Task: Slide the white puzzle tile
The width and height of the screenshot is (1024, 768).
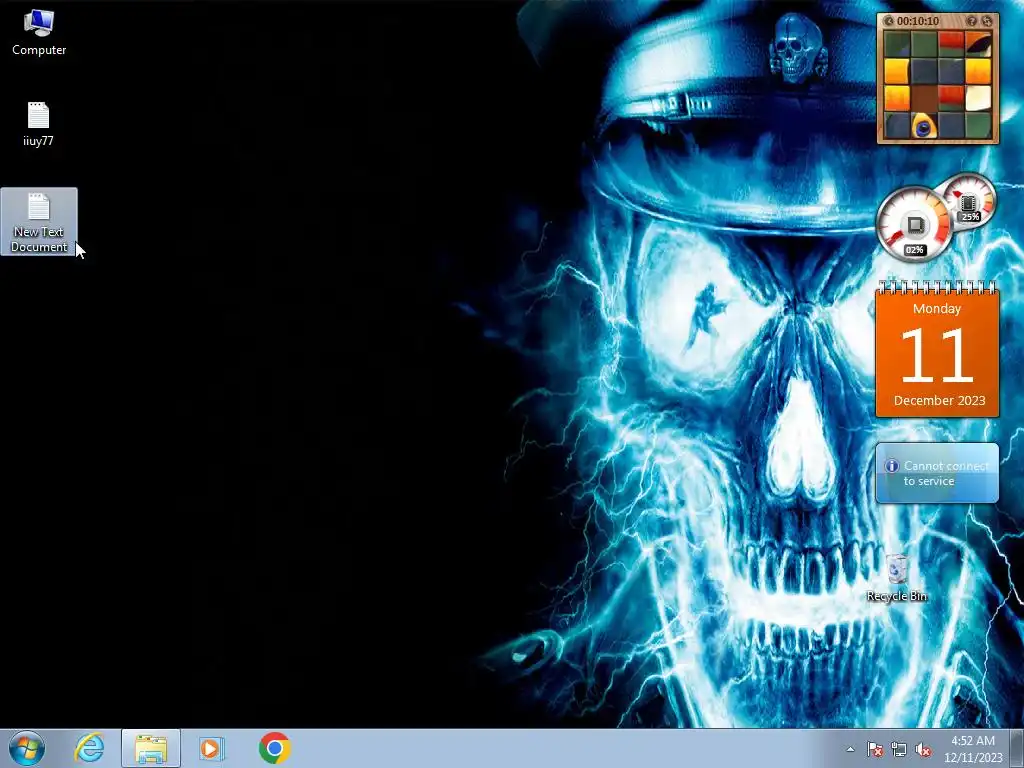Action: tap(978, 99)
